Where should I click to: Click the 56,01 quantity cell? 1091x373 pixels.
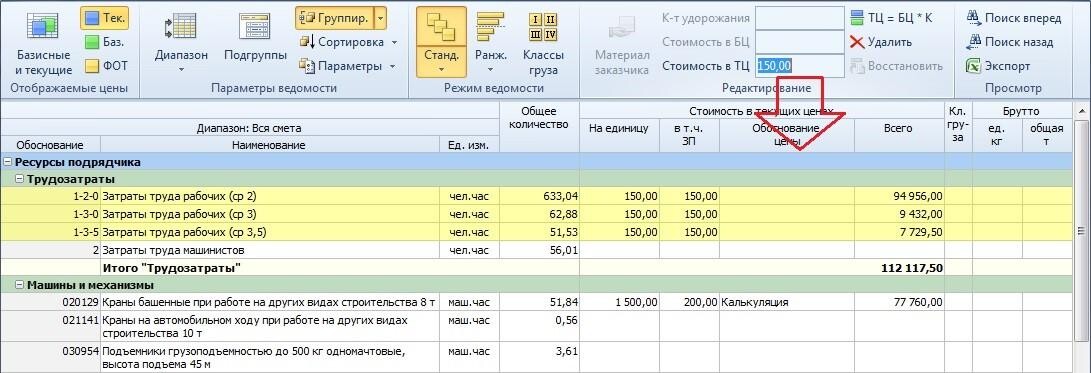[539, 250]
